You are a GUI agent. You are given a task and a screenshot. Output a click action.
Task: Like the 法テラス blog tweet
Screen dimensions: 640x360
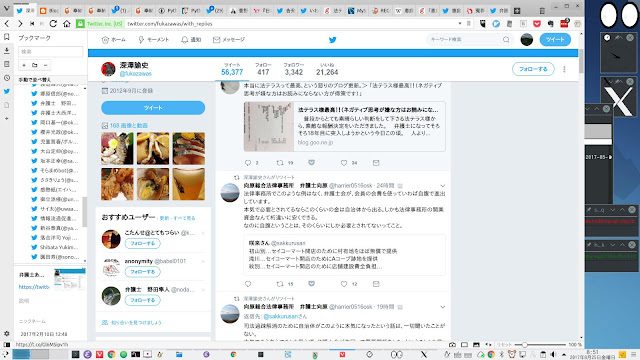pos(344,162)
